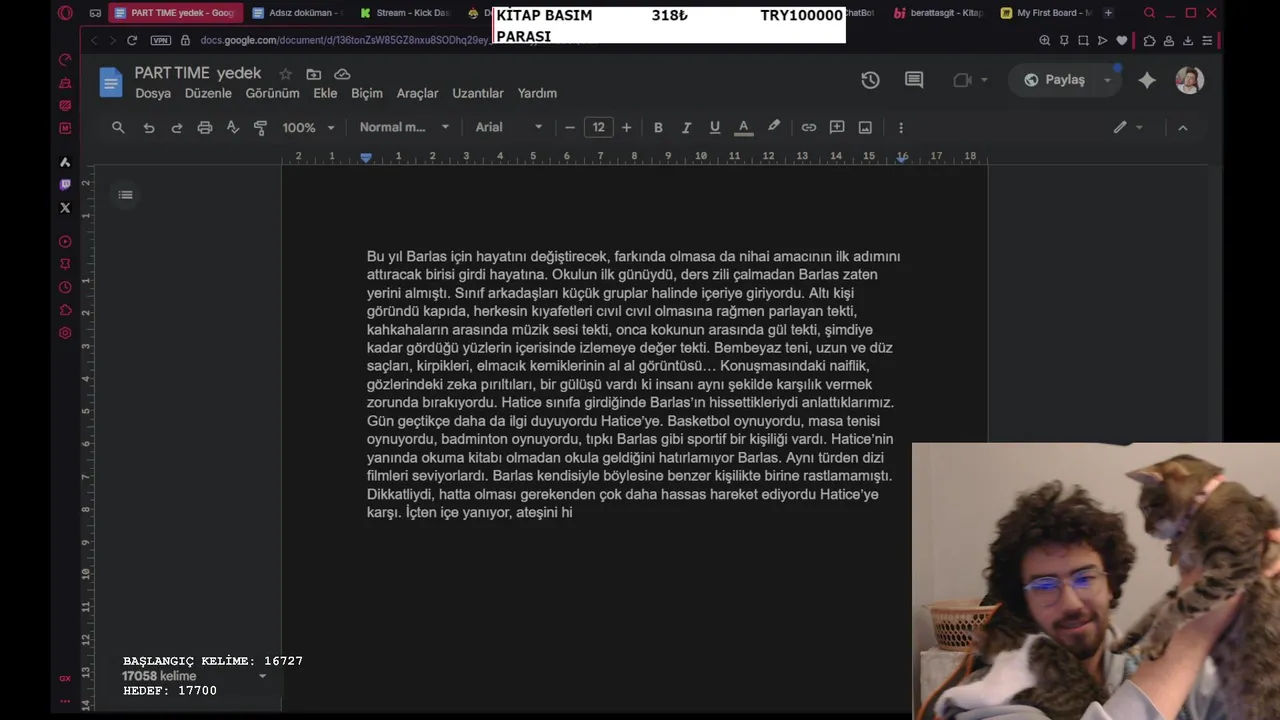Insert an image from the toolbar
This screenshot has width=1280, height=720.
(x=865, y=127)
